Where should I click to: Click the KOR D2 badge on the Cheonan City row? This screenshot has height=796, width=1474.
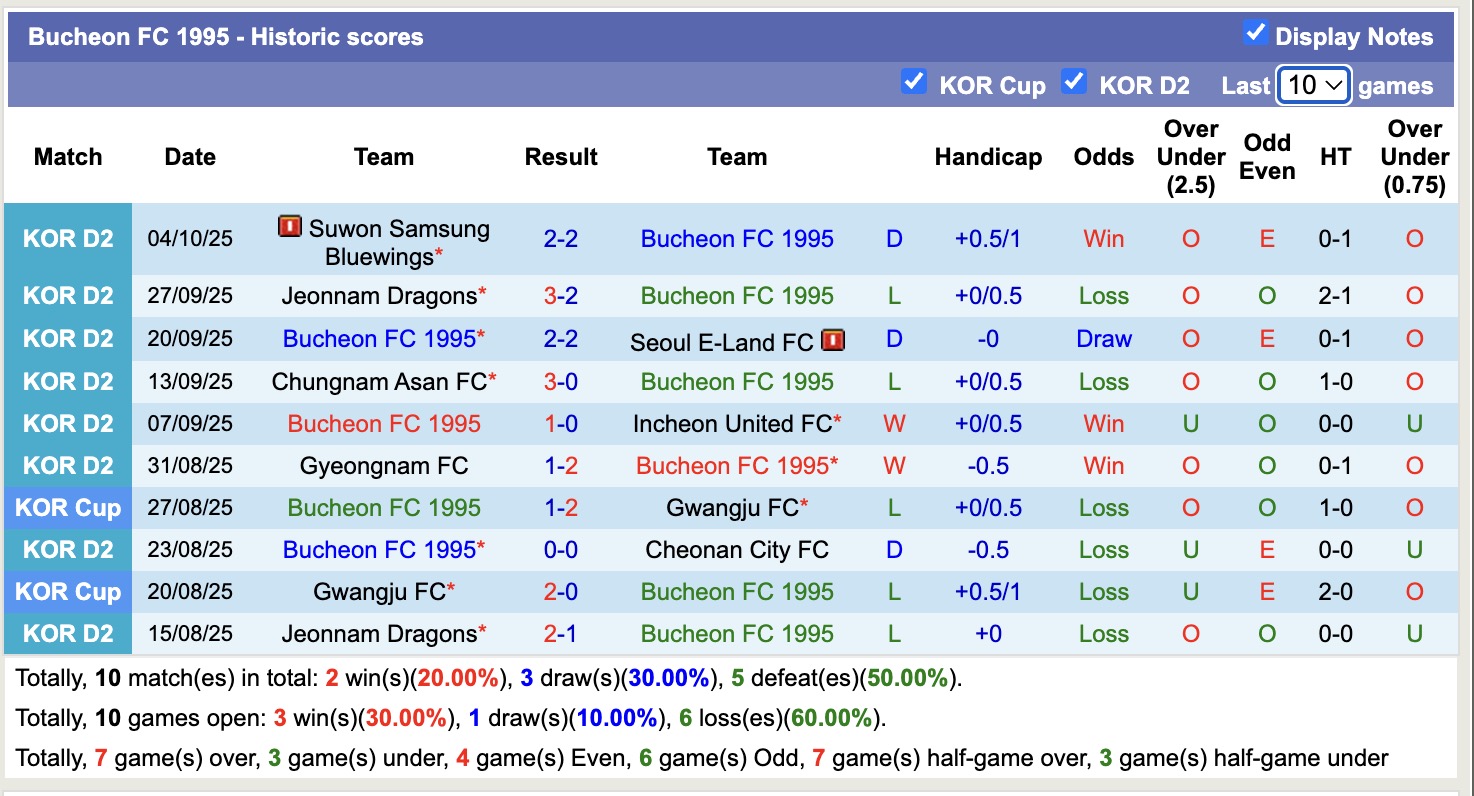tap(67, 549)
